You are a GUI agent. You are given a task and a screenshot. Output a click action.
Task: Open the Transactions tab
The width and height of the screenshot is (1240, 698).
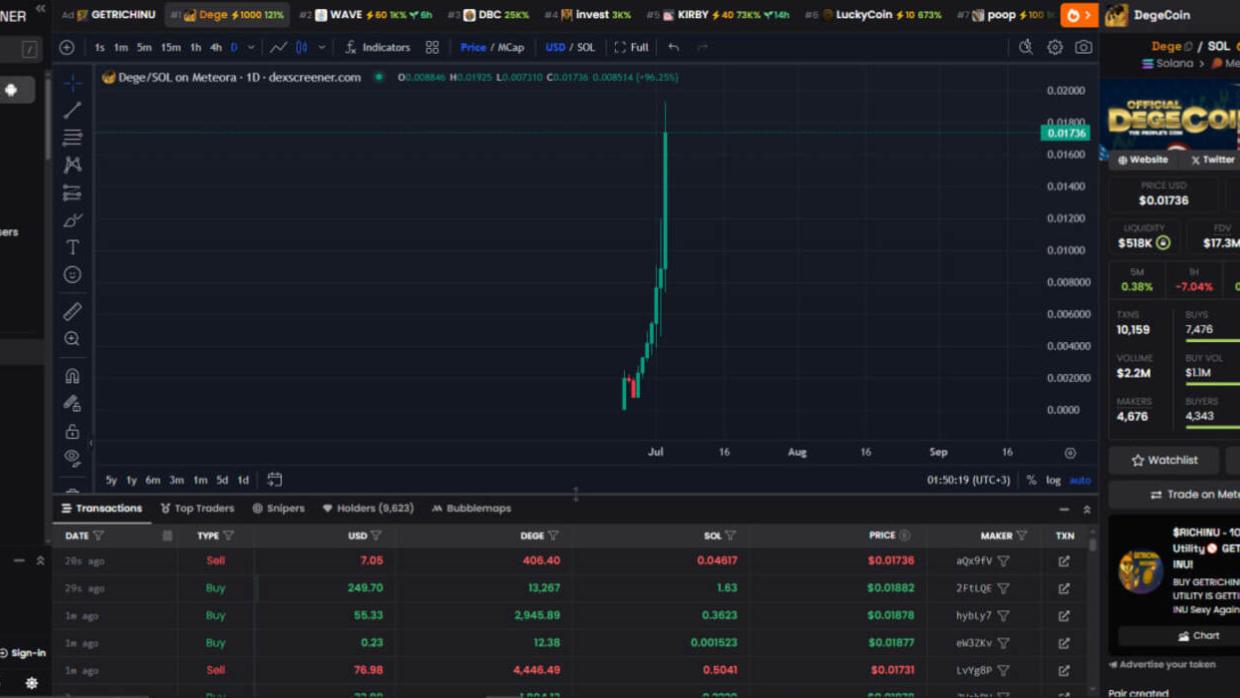(x=102, y=508)
